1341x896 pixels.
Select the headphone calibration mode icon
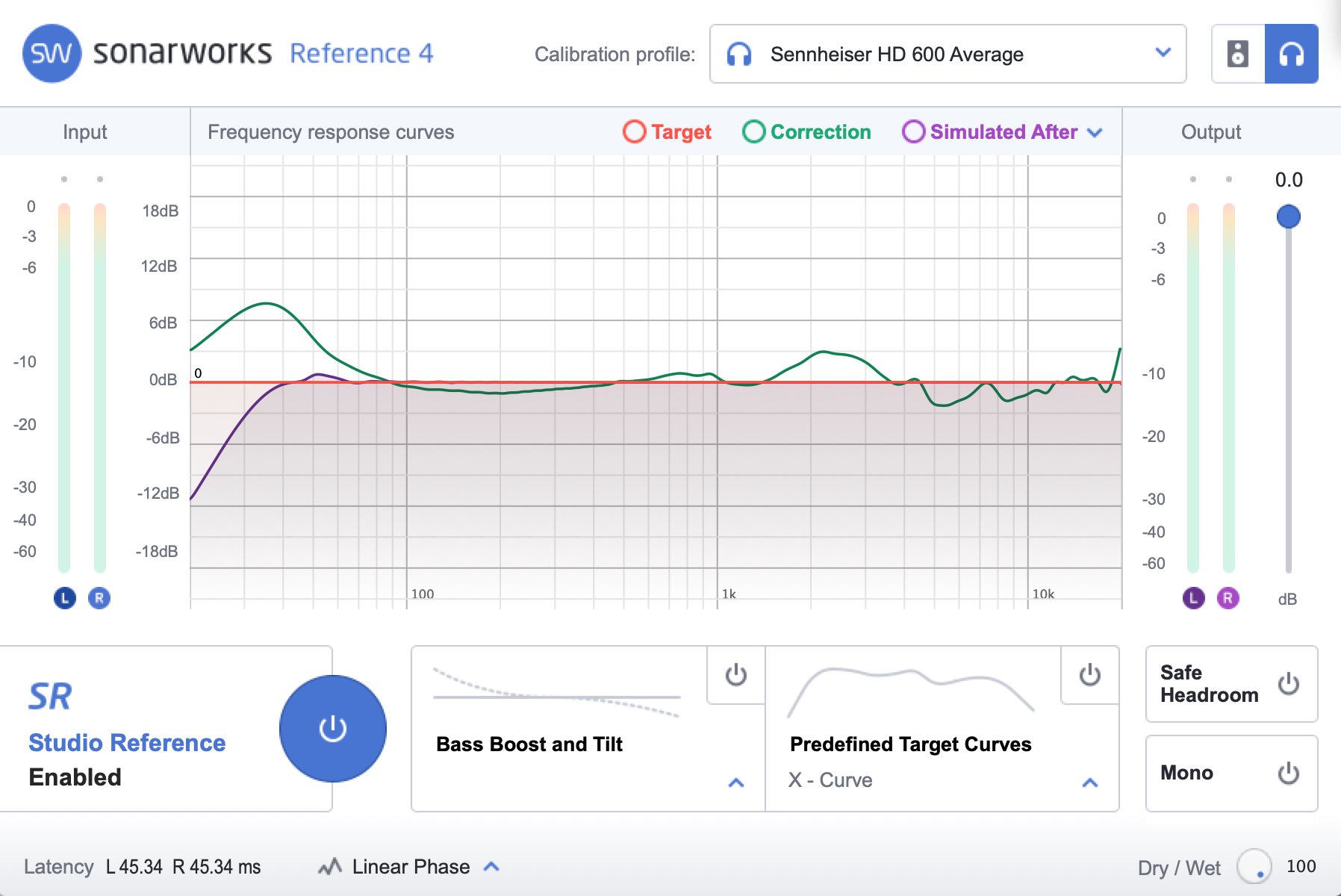coord(1291,54)
